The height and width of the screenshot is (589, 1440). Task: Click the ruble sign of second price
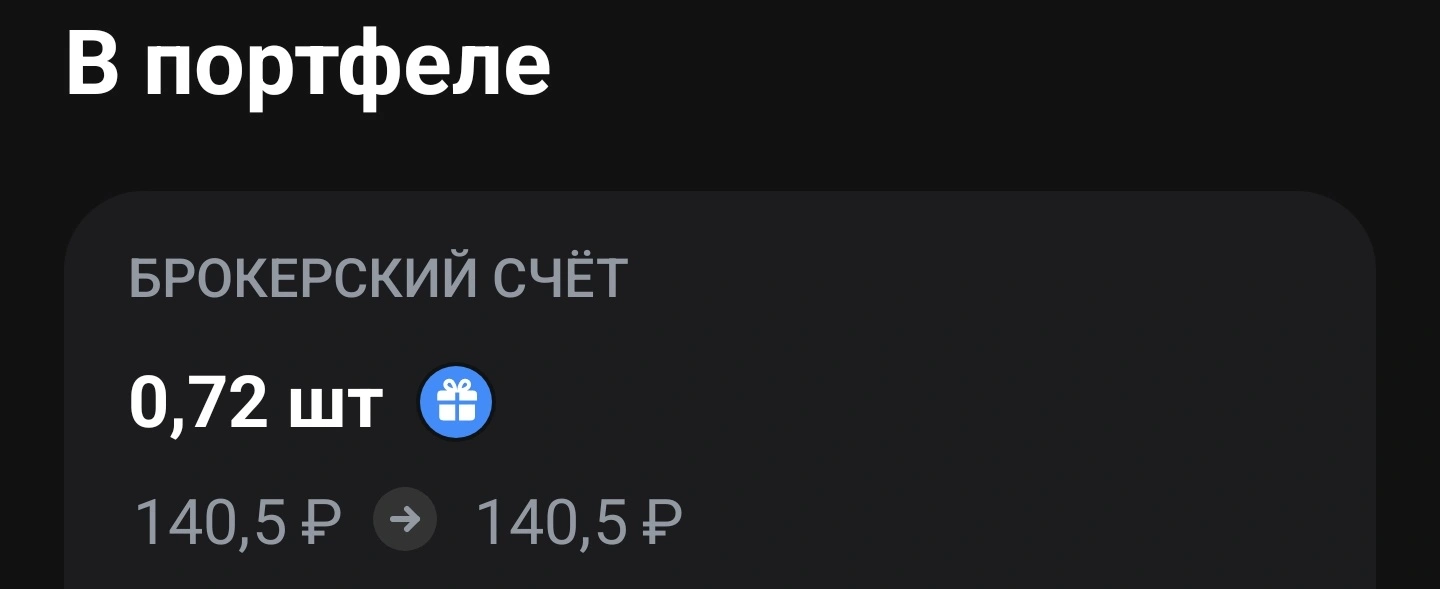(x=661, y=522)
